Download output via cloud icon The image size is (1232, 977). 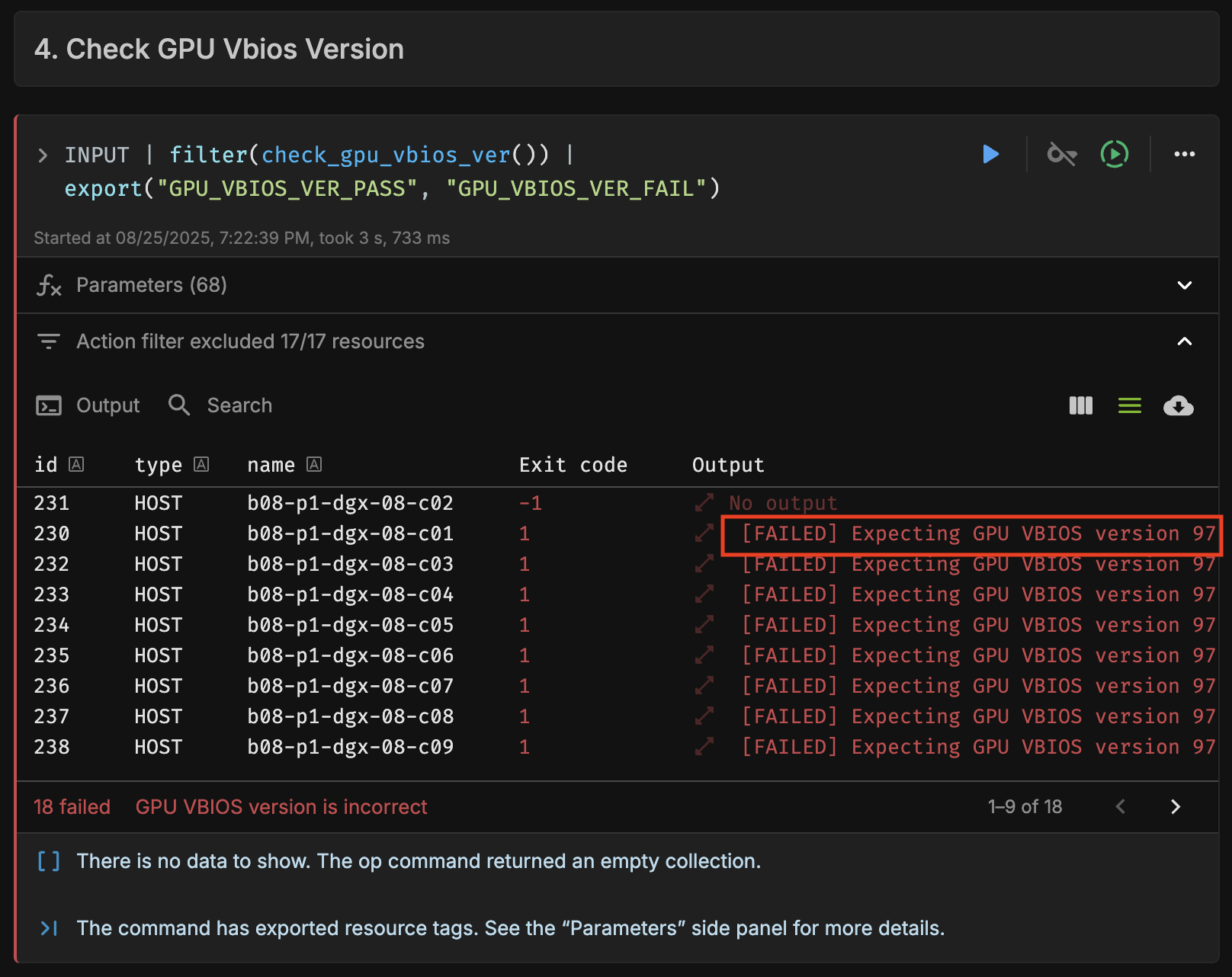[1178, 405]
